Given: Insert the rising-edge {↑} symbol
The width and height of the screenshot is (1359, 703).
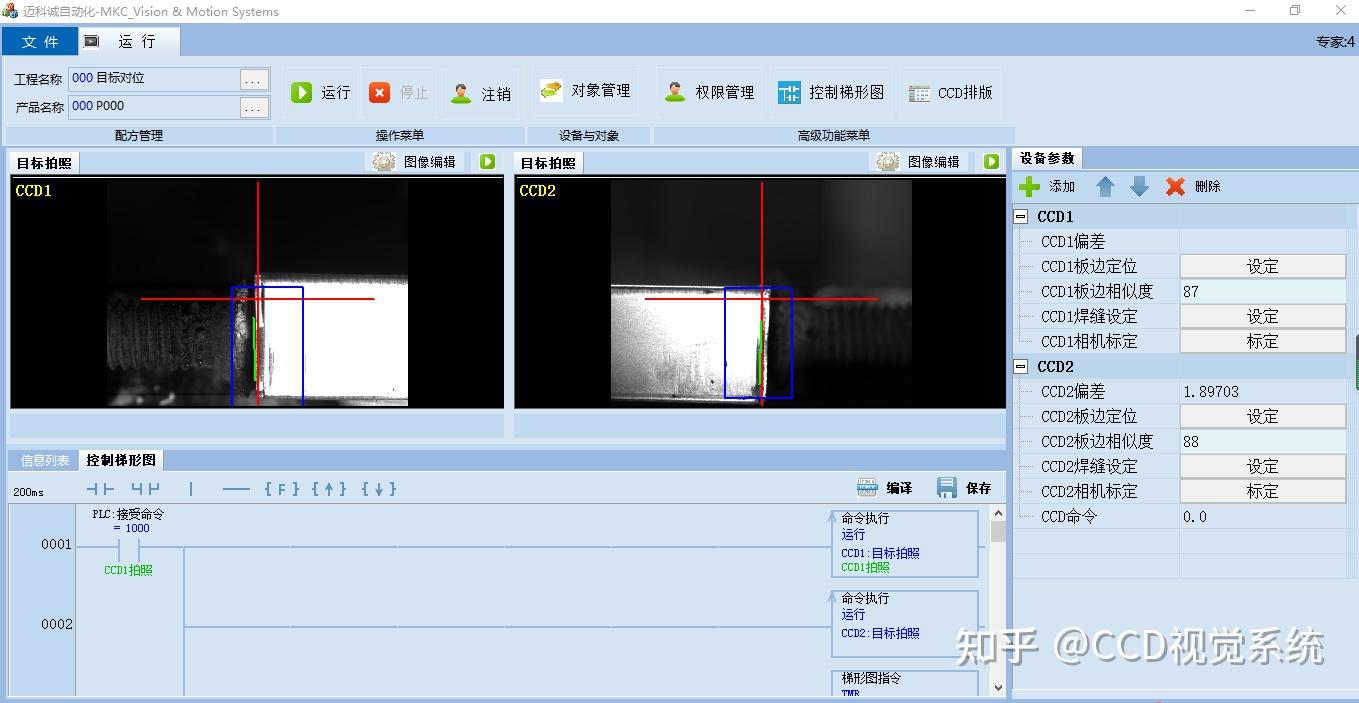Looking at the screenshot, I should 329,489.
